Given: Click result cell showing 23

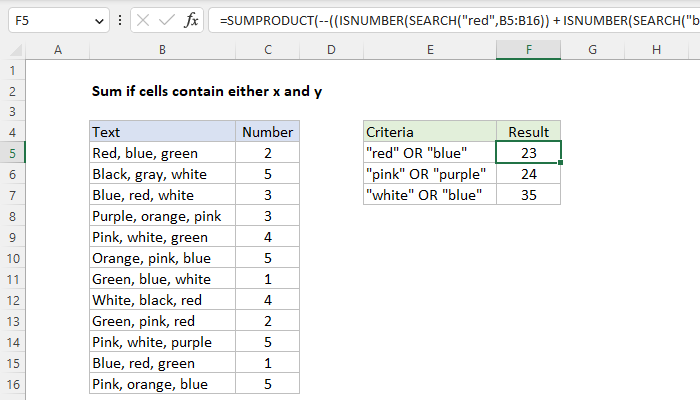Looking at the screenshot, I should [x=529, y=153].
